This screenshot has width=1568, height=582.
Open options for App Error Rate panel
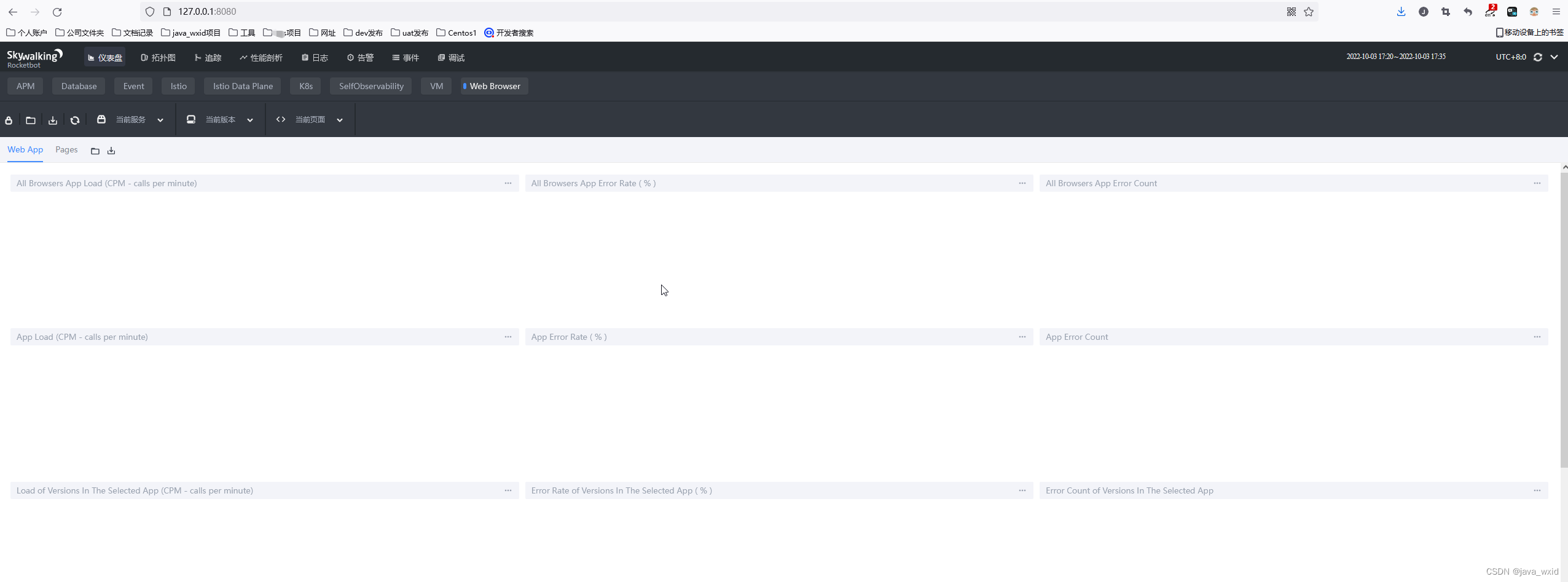[x=1022, y=337]
